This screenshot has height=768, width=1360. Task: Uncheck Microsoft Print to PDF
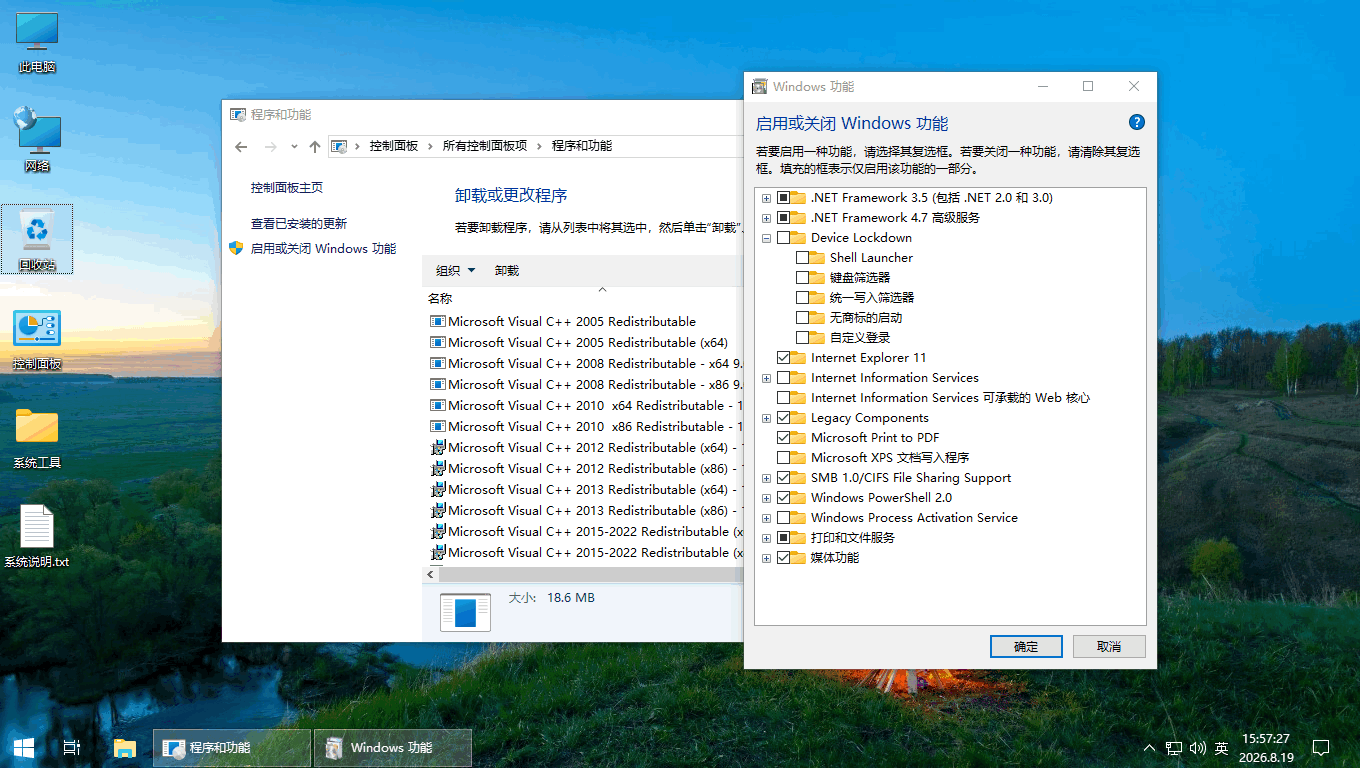(783, 437)
